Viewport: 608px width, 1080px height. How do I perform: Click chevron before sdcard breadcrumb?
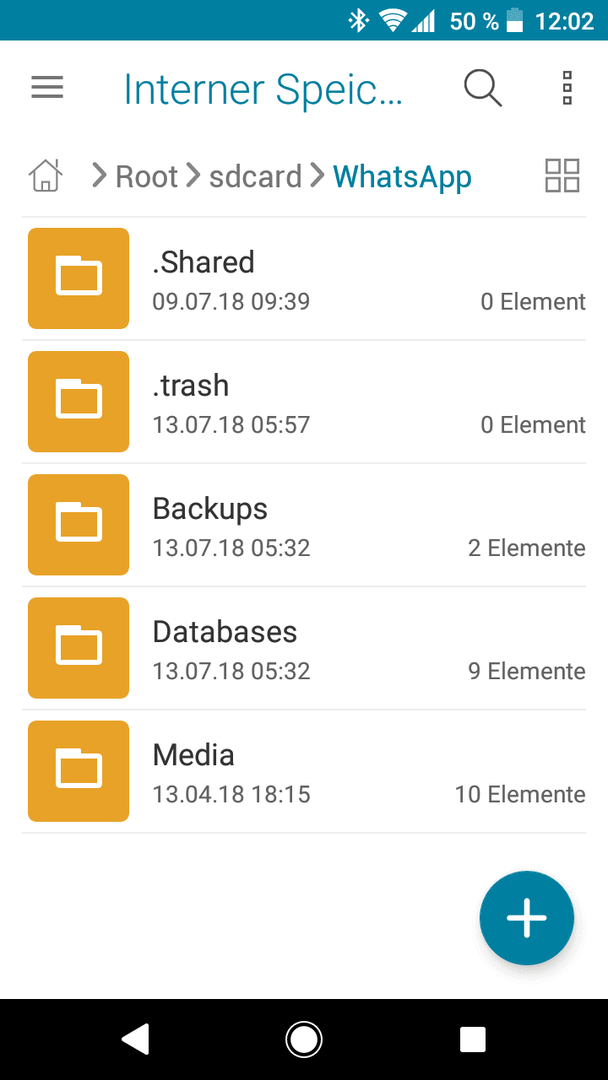195,176
